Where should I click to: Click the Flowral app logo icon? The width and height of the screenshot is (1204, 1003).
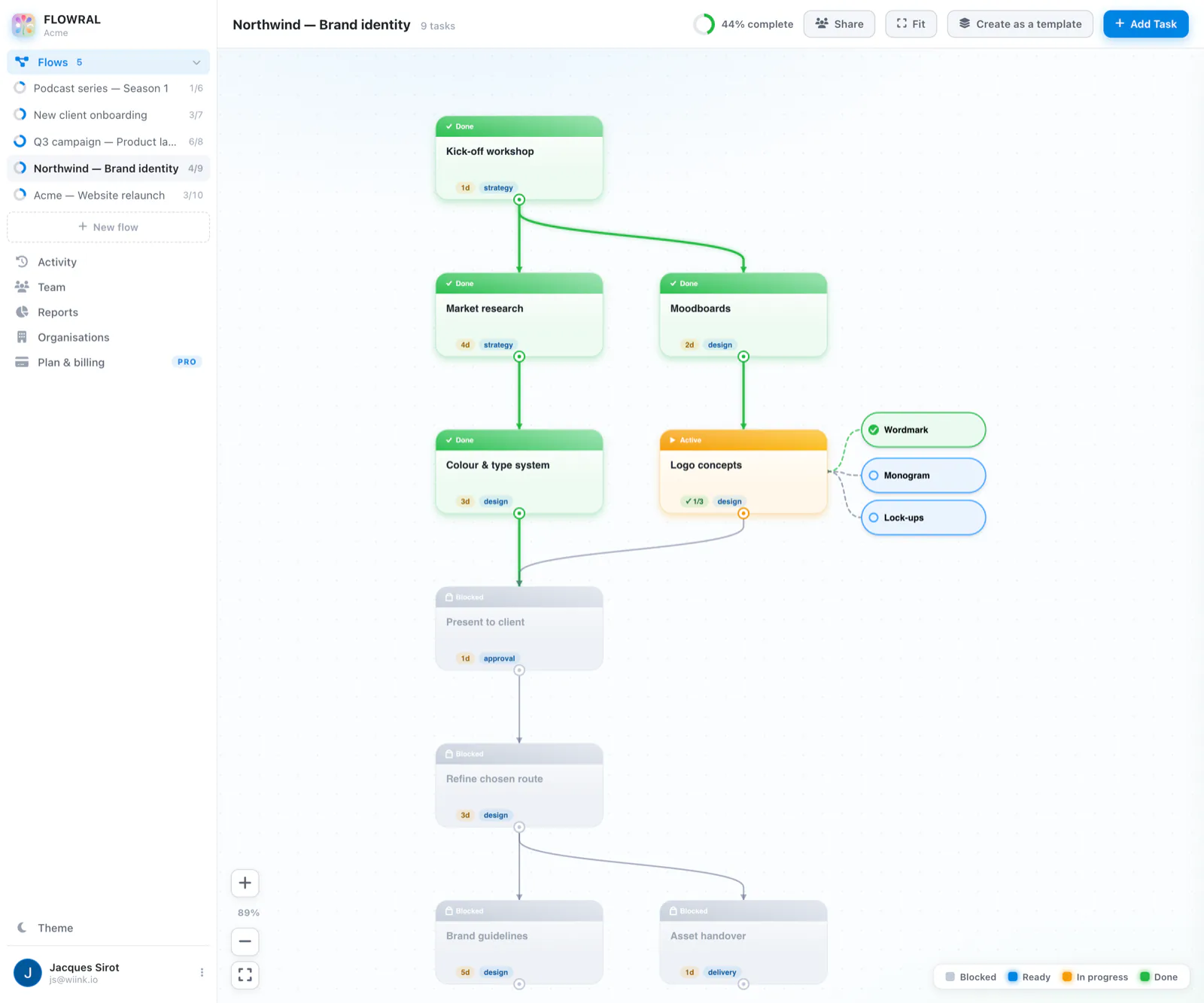[23, 25]
